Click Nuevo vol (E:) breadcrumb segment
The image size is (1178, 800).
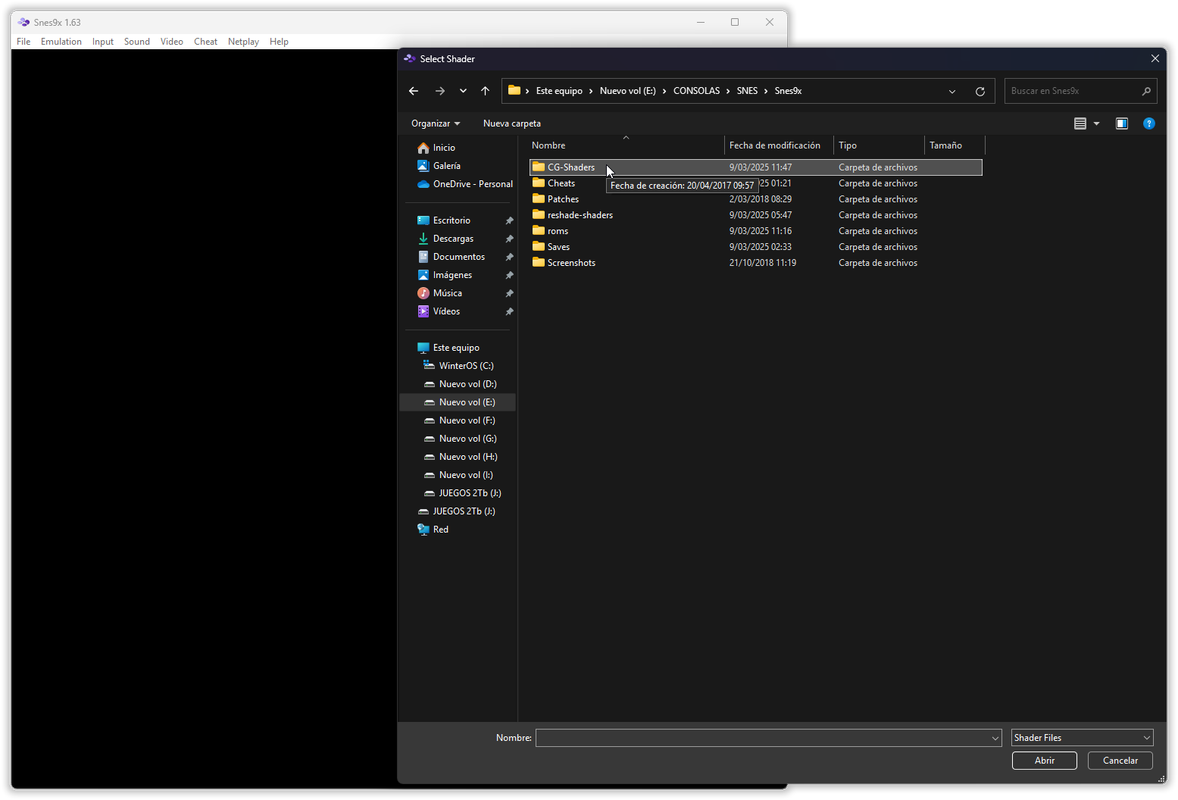click(x=627, y=91)
